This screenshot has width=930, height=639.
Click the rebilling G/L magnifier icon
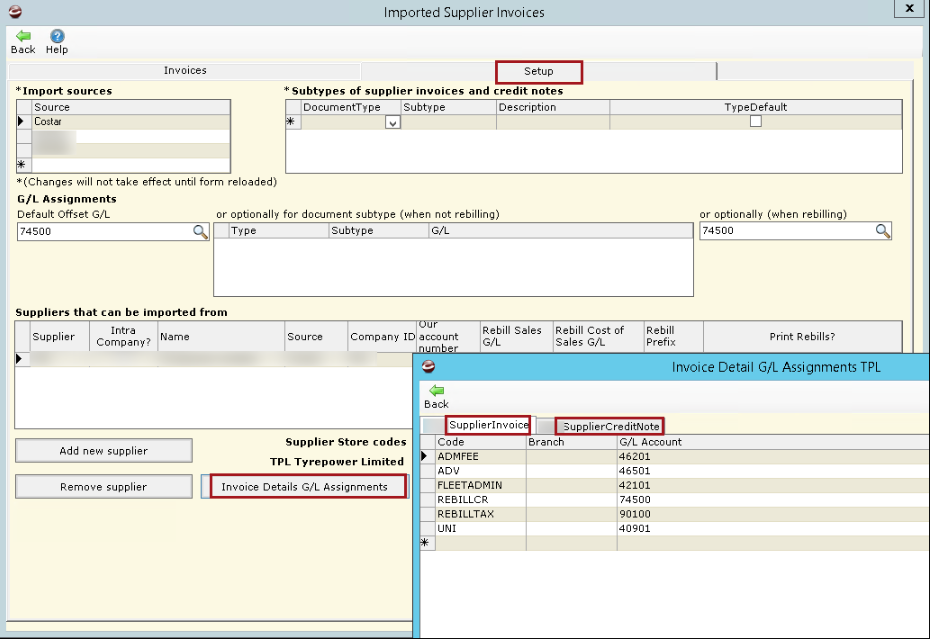882,231
